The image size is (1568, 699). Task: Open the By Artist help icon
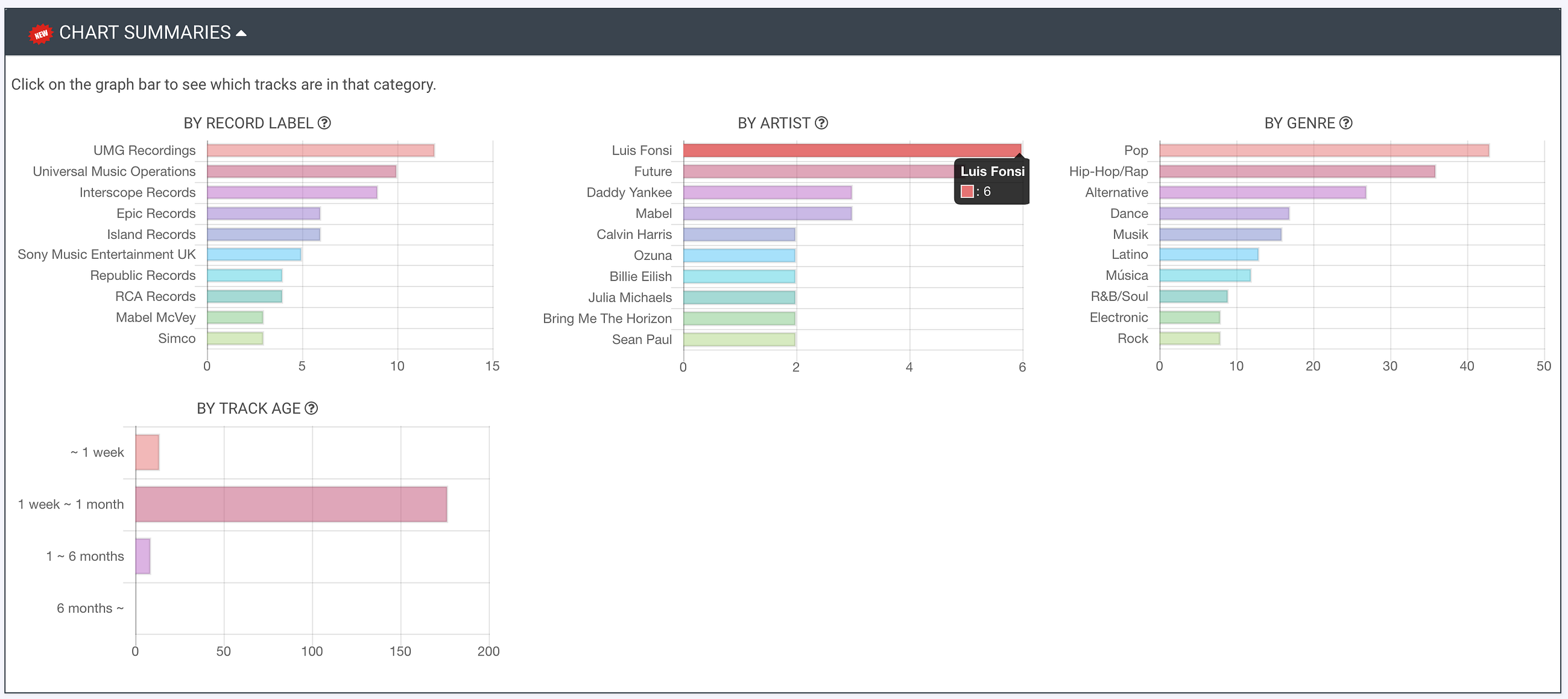pyautogui.click(x=821, y=123)
